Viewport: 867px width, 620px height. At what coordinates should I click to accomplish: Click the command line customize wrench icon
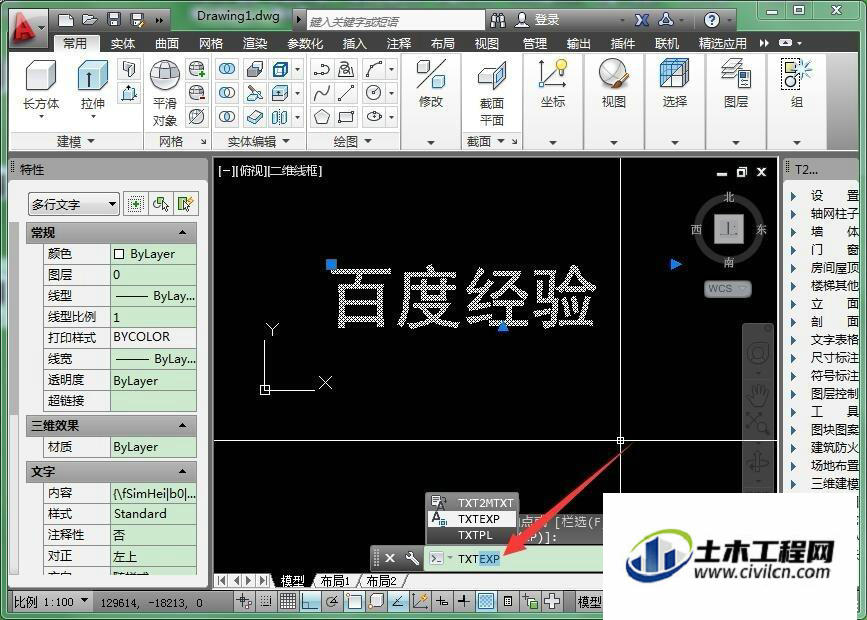(x=411, y=558)
